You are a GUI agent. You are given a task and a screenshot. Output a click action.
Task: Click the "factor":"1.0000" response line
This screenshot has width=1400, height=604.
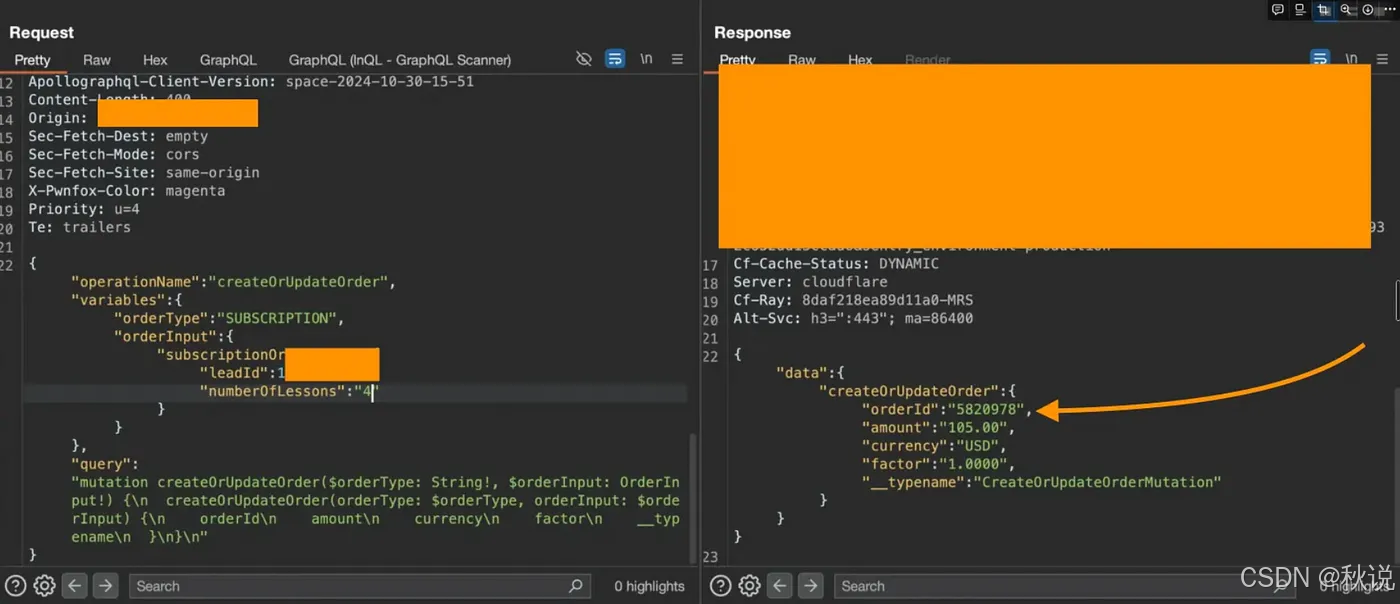click(x=940, y=464)
